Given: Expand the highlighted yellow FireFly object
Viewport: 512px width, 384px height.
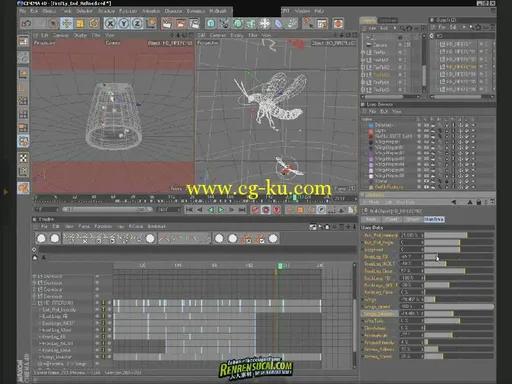Looking at the screenshot, I should click(363, 75).
